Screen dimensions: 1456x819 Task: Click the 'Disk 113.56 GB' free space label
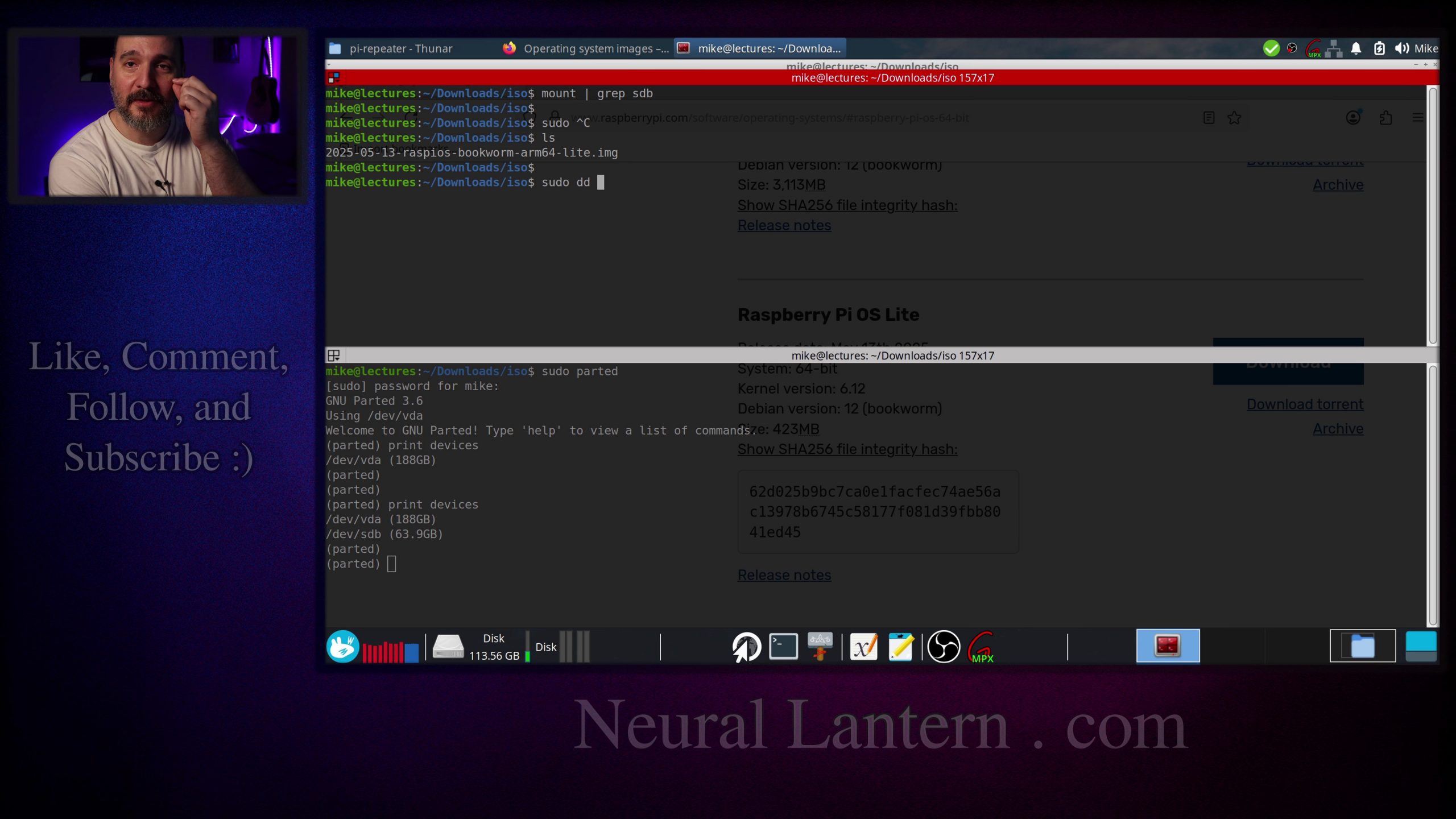(494, 647)
